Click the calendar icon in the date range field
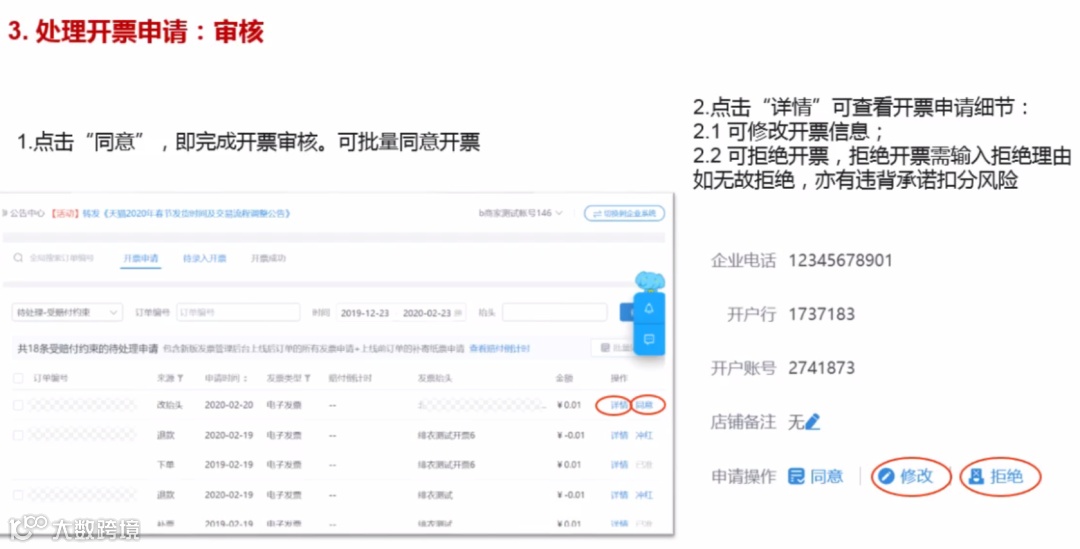The width and height of the screenshot is (1080, 549). tap(459, 313)
